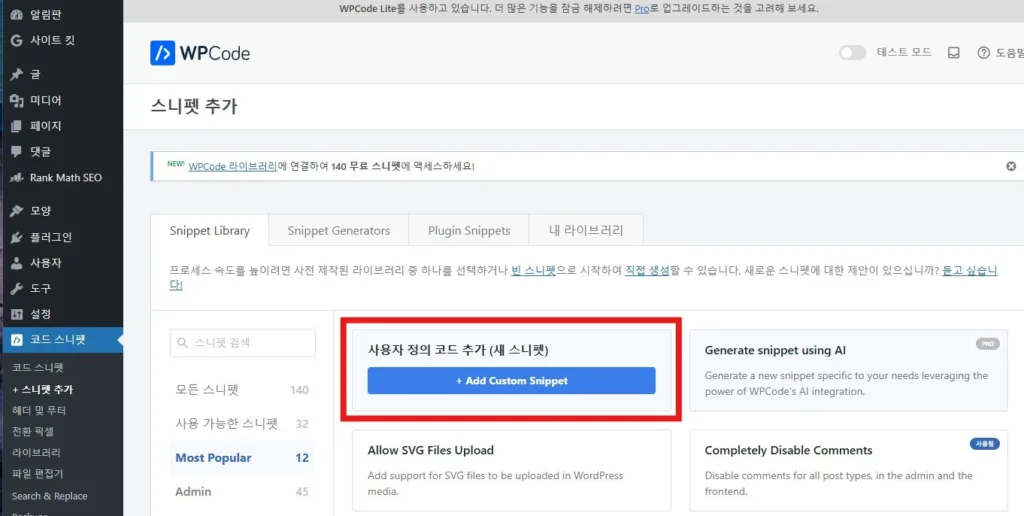Click the 댓글 comment bubble icon
This screenshot has width=1024, height=516.
click(x=17, y=152)
